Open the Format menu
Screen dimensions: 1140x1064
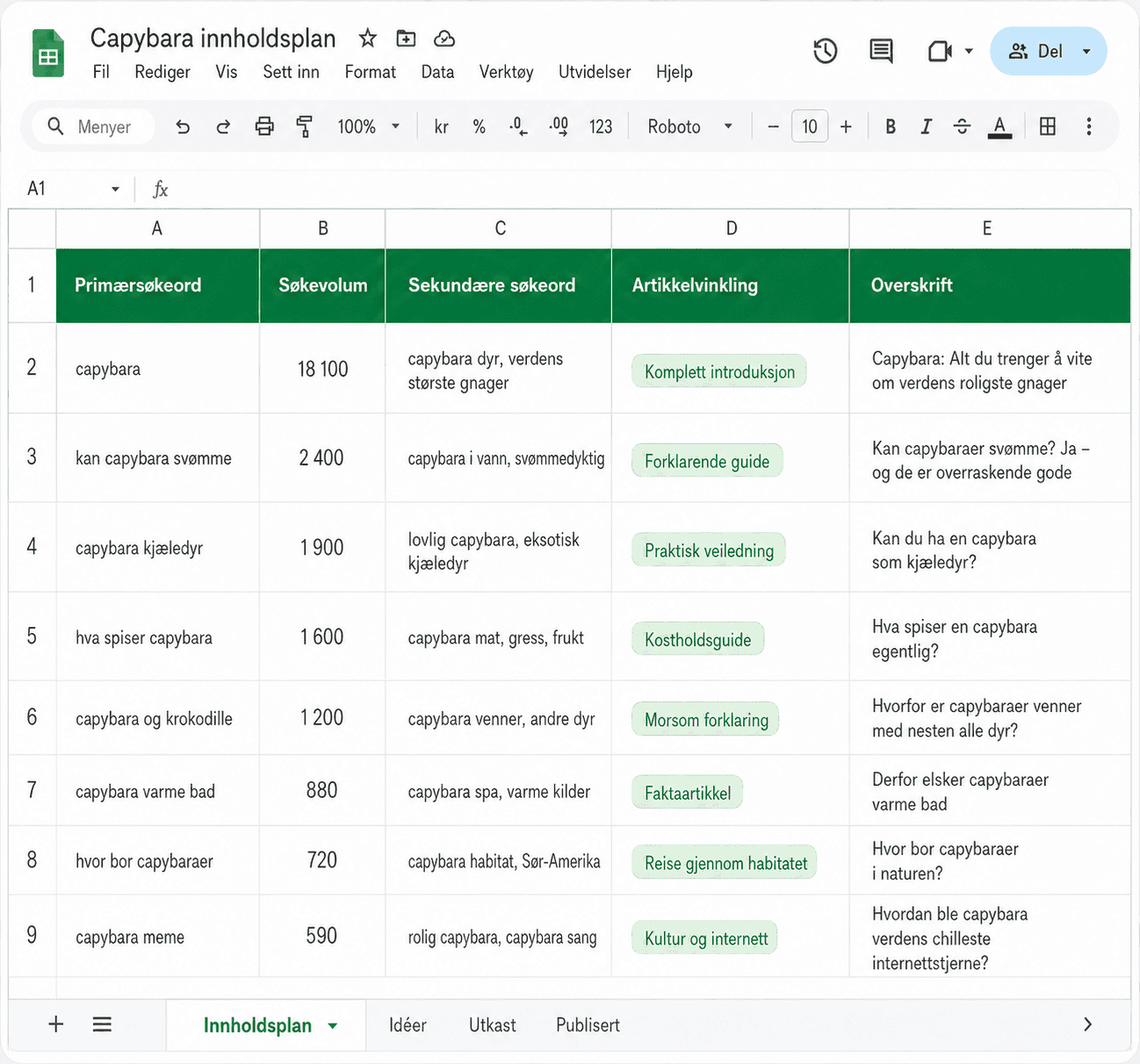pos(370,72)
